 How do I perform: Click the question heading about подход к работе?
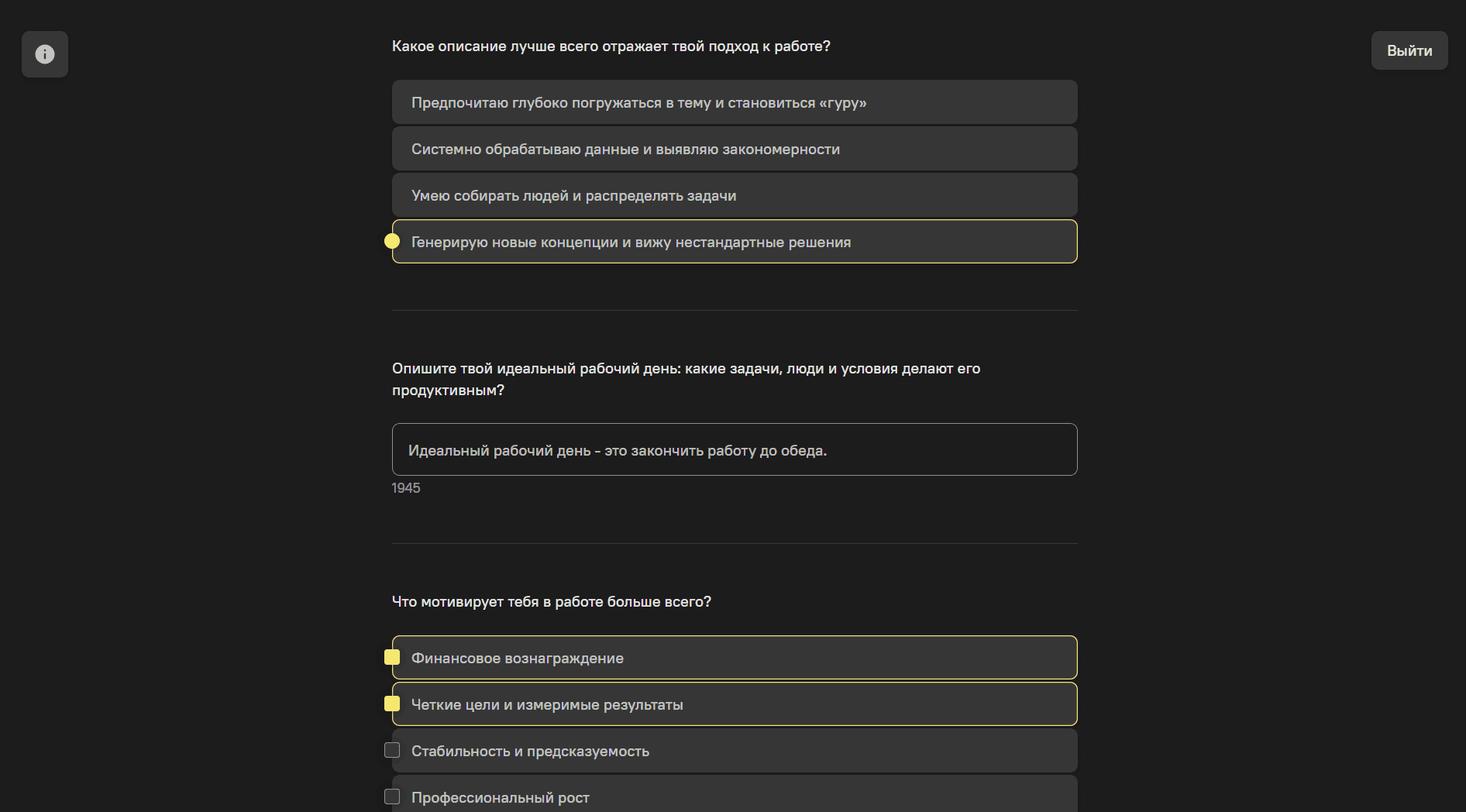click(611, 46)
